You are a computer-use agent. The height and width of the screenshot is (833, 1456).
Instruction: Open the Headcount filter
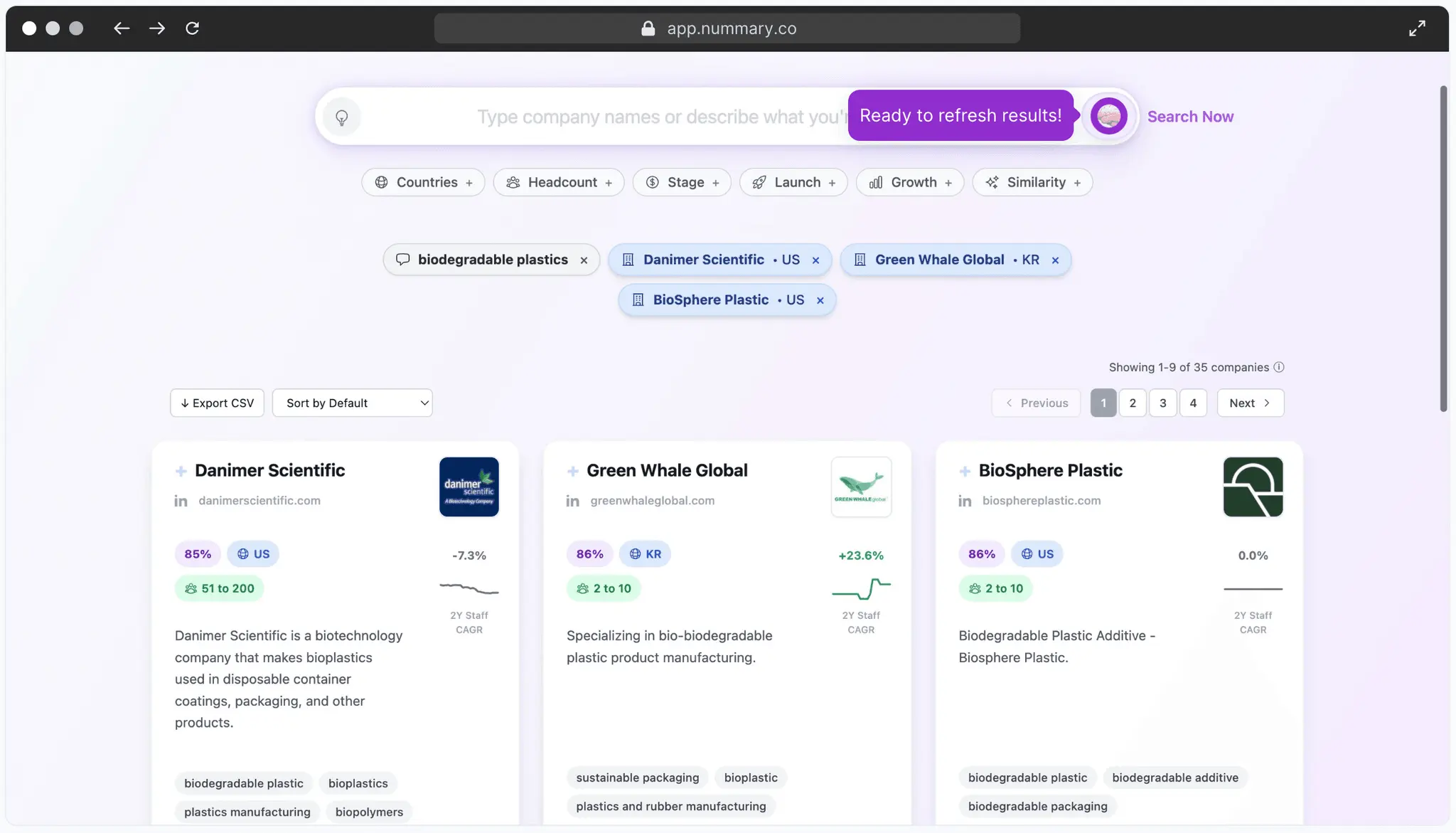pyautogui.click(x=559, y=182)
